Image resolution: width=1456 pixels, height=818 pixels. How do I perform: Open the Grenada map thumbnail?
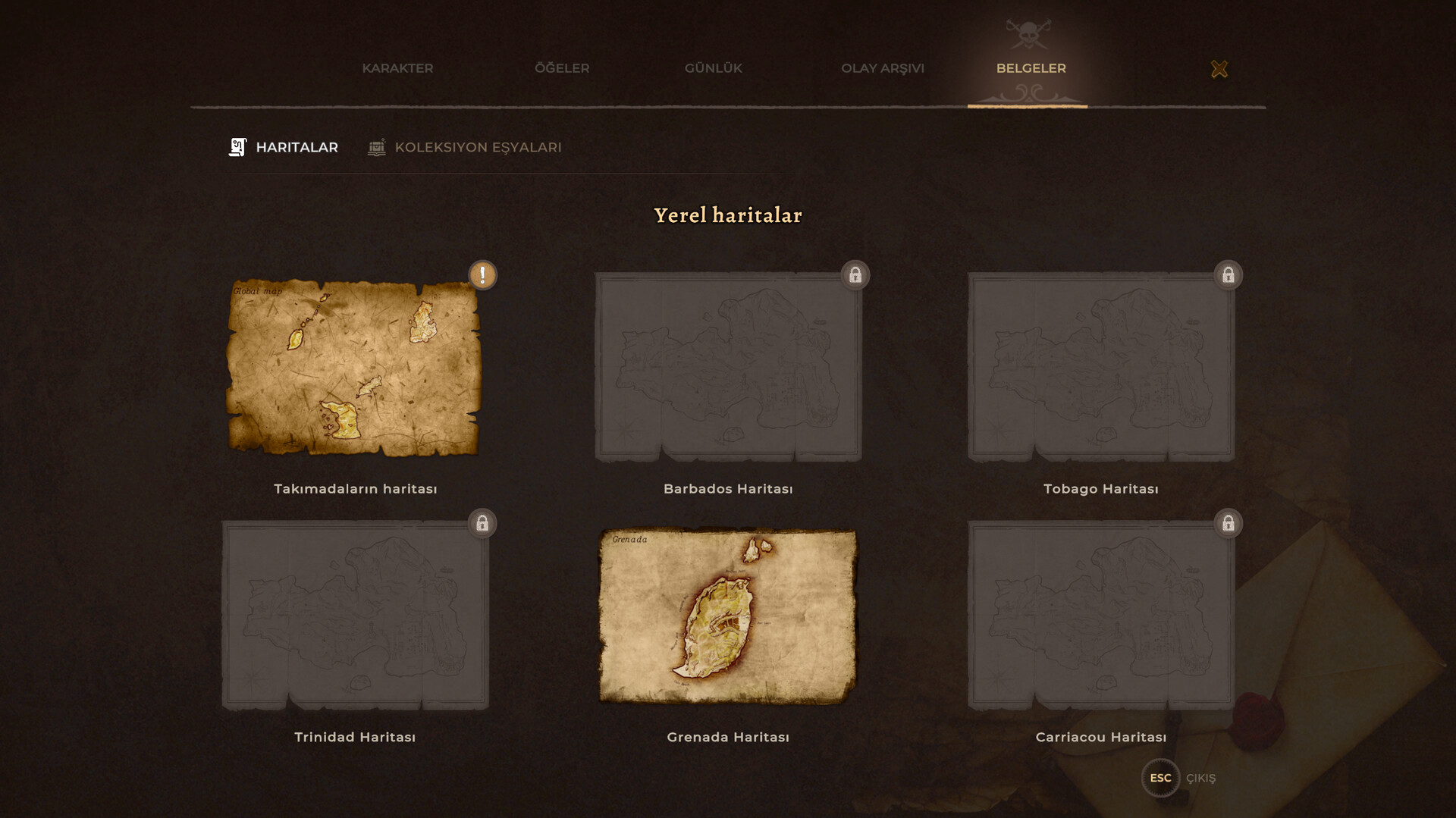coord(728,616)
